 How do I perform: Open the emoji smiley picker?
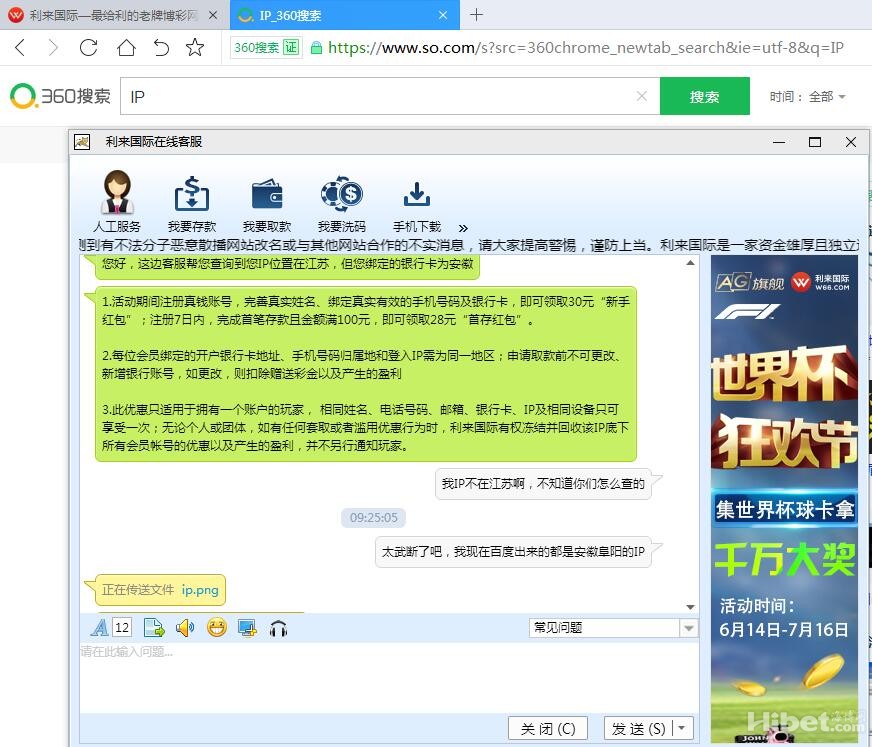(217, 628)
